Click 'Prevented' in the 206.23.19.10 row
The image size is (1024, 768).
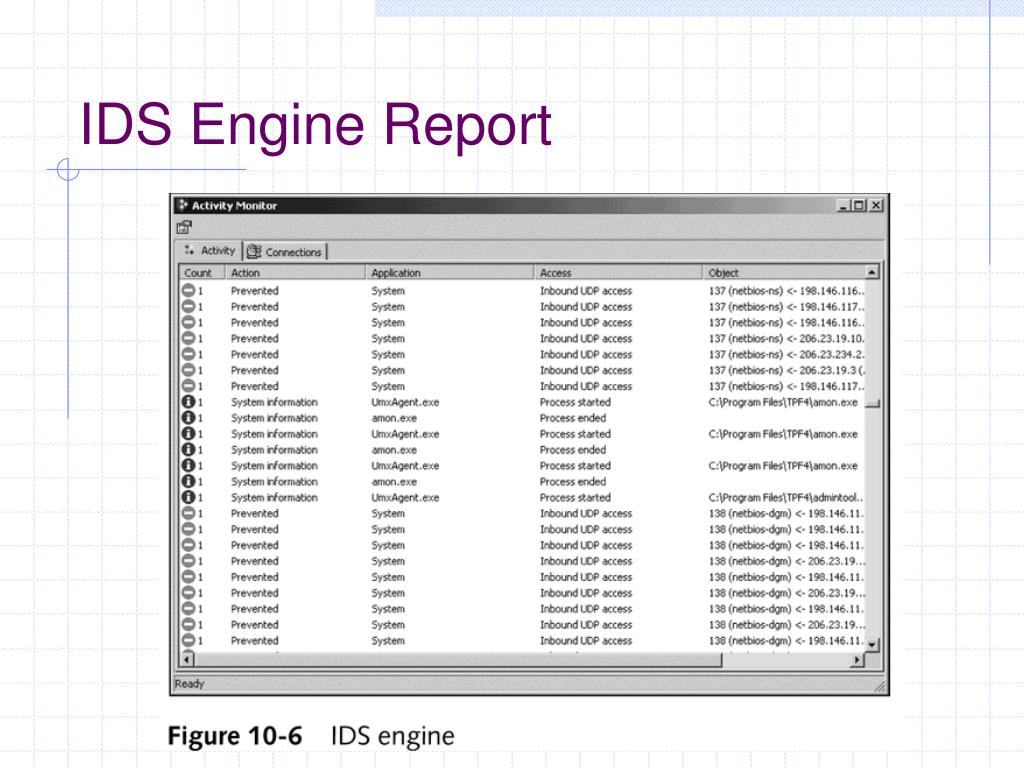tap(255, 338)
